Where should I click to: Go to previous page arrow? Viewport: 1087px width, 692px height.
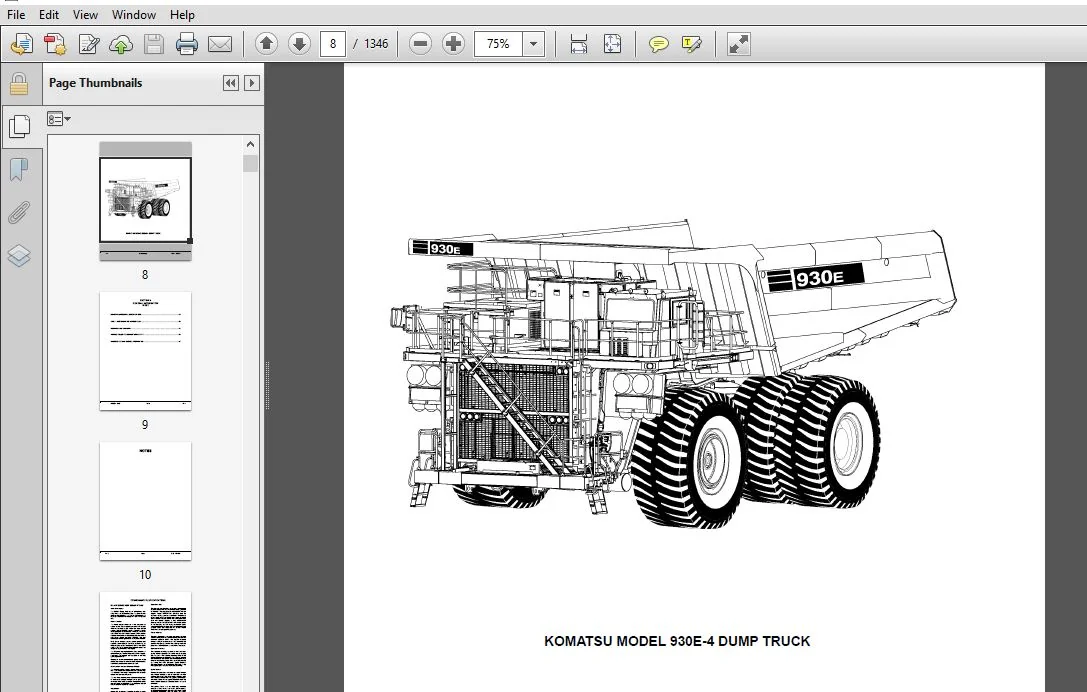[266, 44]
